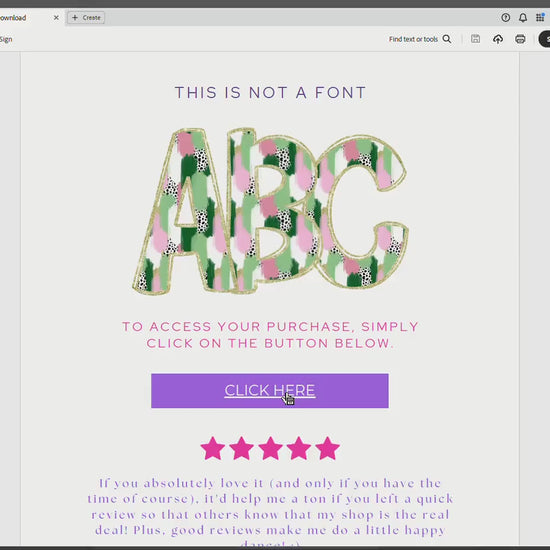Open the notifications bell
Screen dimensions: 550x550
pyautogui.click(x=523, y=18)
